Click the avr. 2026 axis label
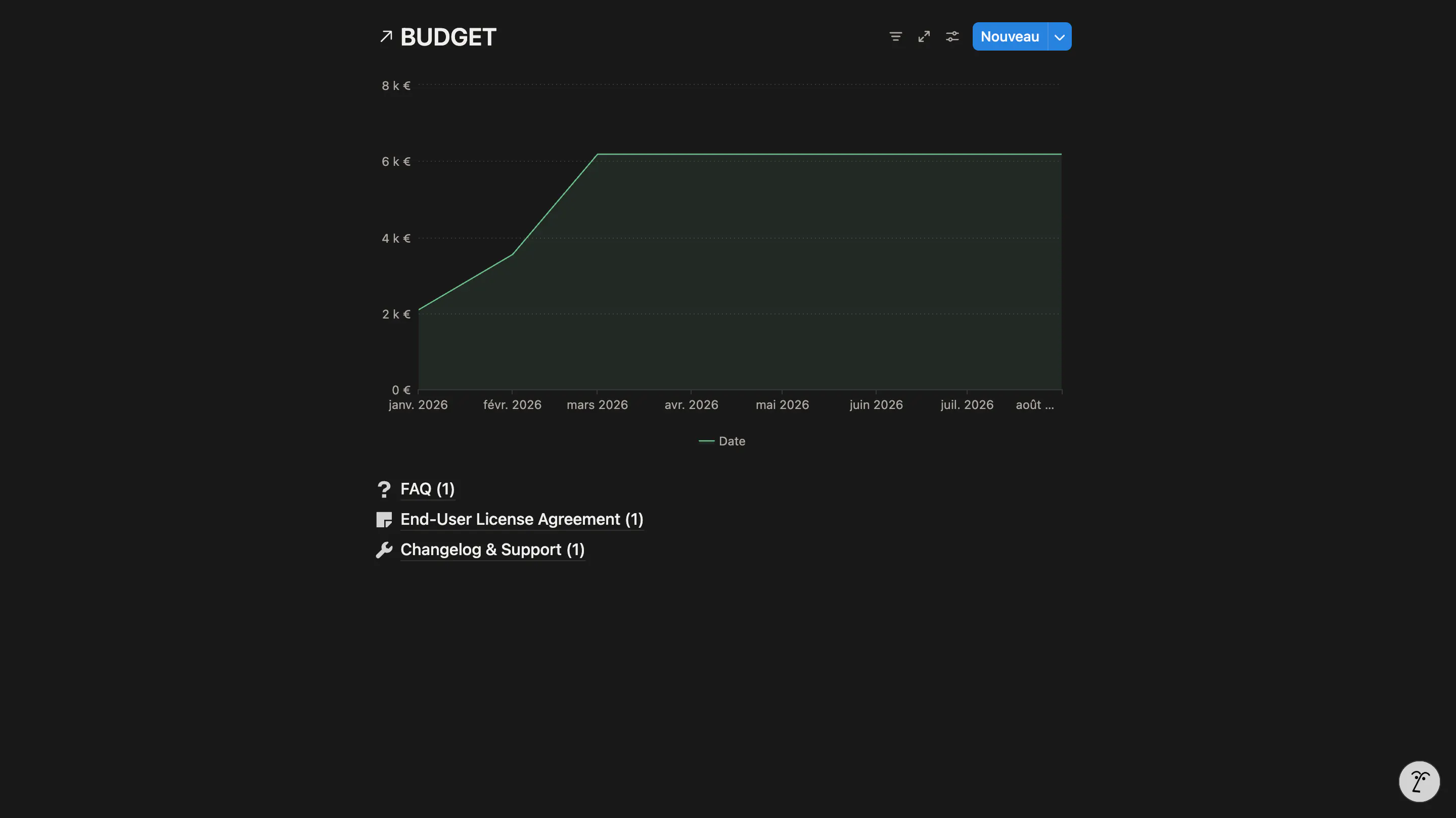1456x818 pixels. (x=691, y=405)
